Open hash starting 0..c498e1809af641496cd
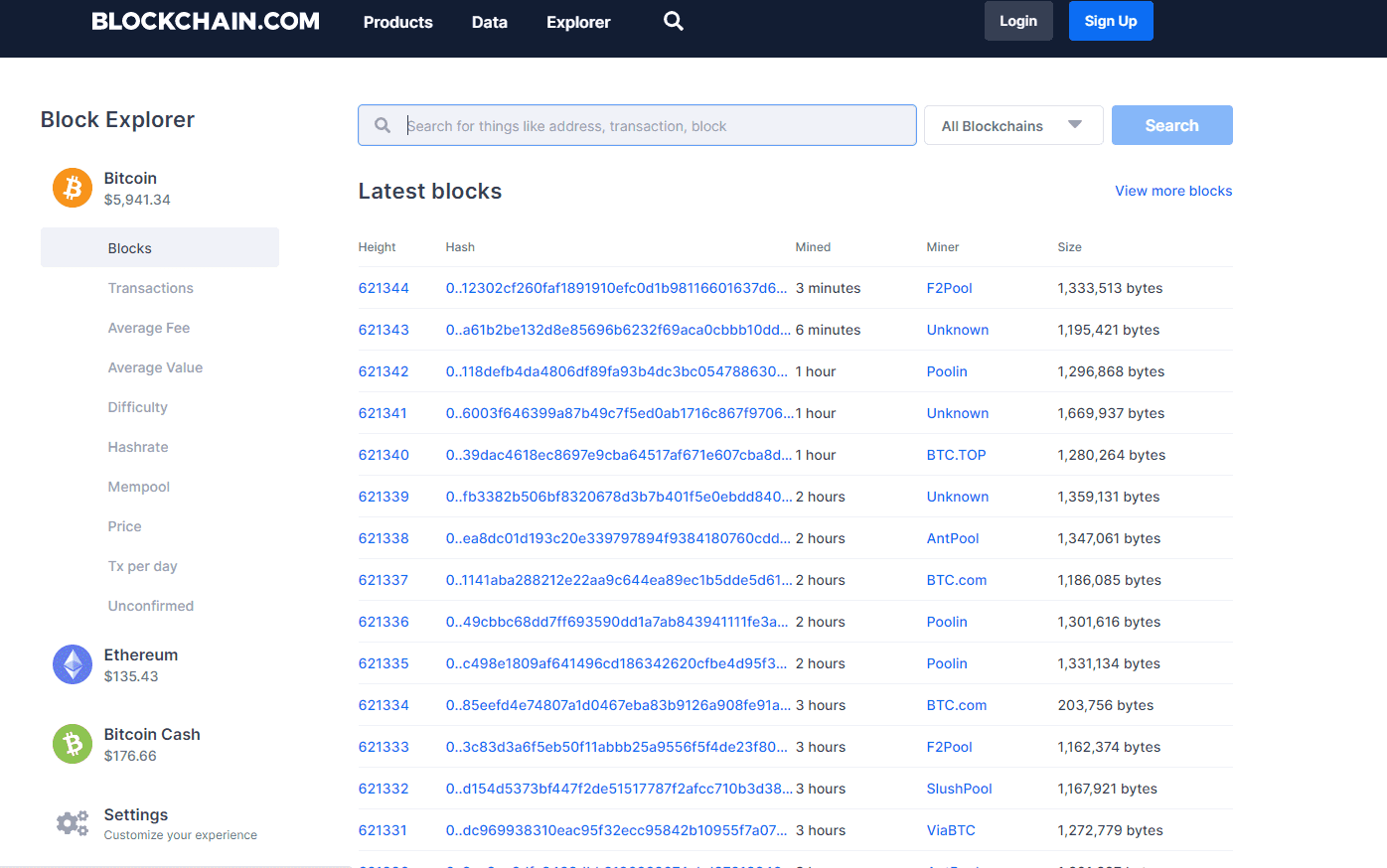1387x868 pixels. (616, 663)
